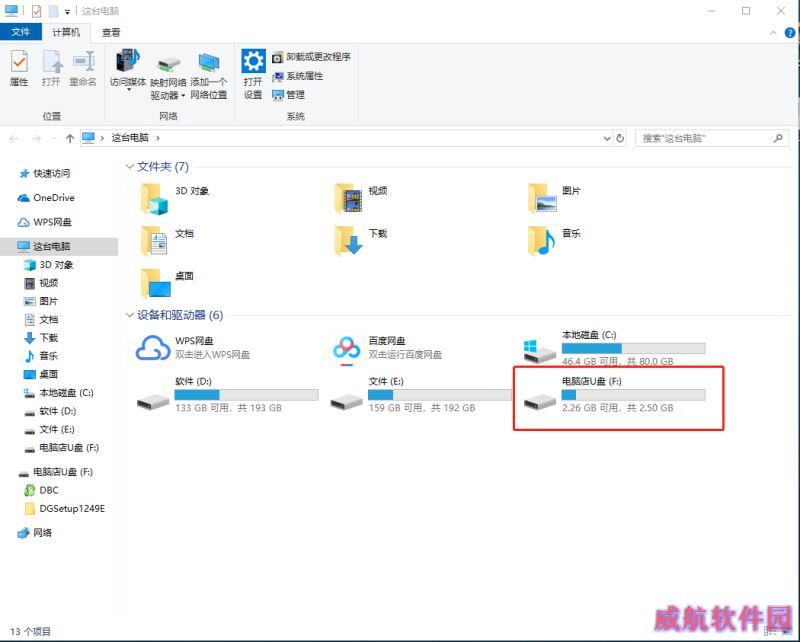The image size is (800, 642).
Task: Click the 重命名 (Rename) ribbon icon
Action: pos(83,68)
